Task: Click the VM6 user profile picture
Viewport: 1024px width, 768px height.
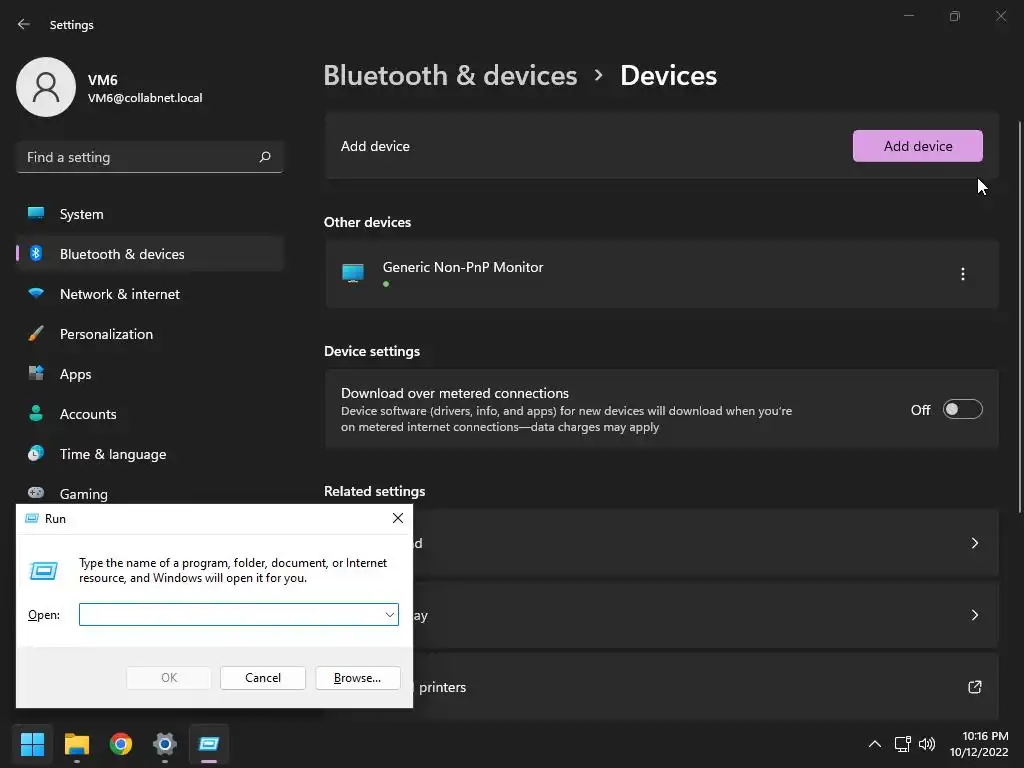Action: 46,87
